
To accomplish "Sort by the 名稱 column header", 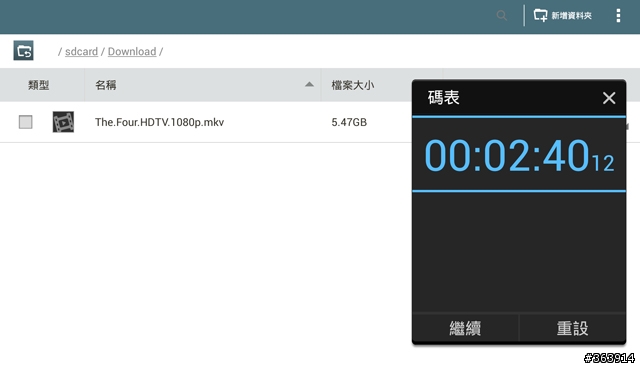I will (106, 85).
